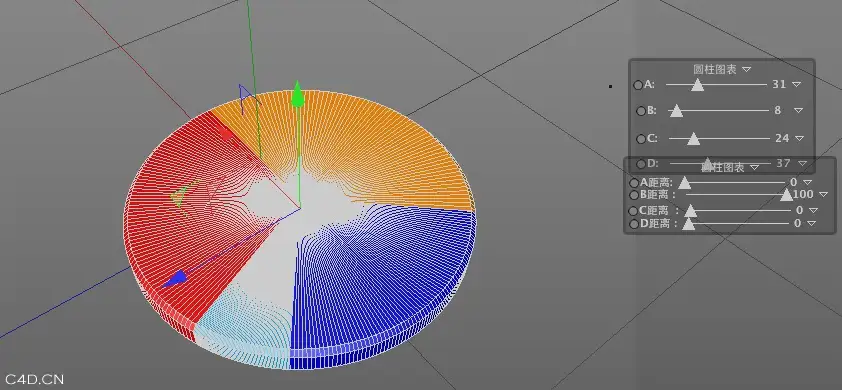This screenshot has width=842, height=390.
Task: Click the B value field showing 8
Action: click(778, 110)
